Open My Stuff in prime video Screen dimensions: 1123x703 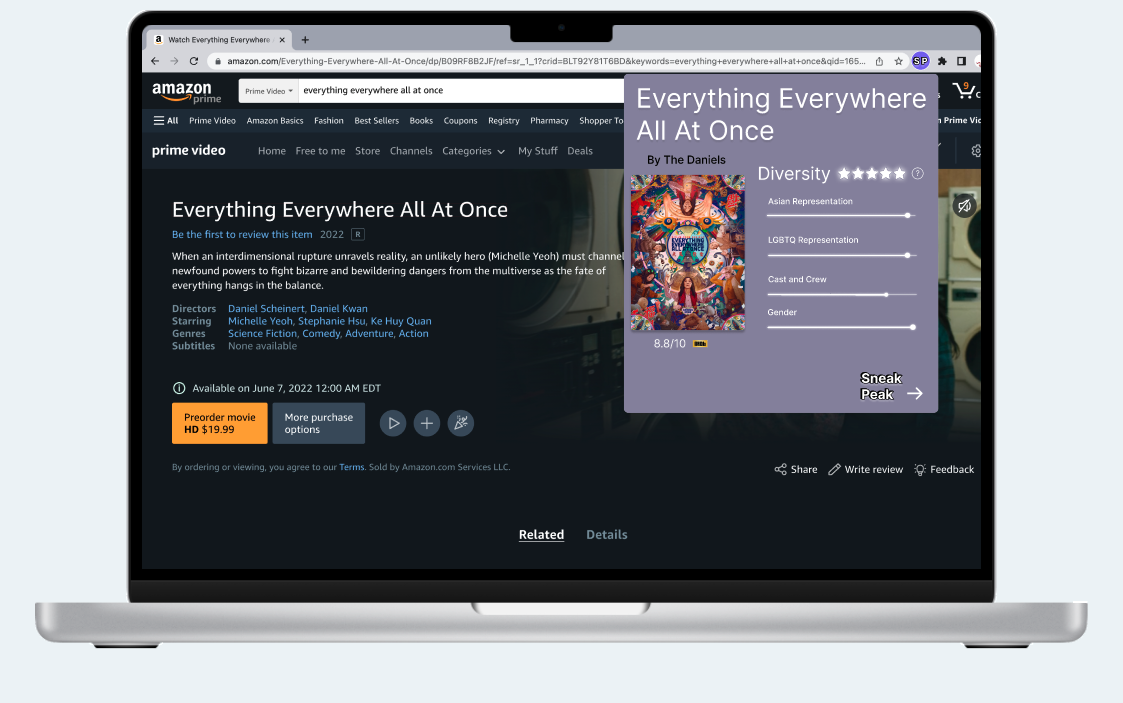click(x=538, y=151)
